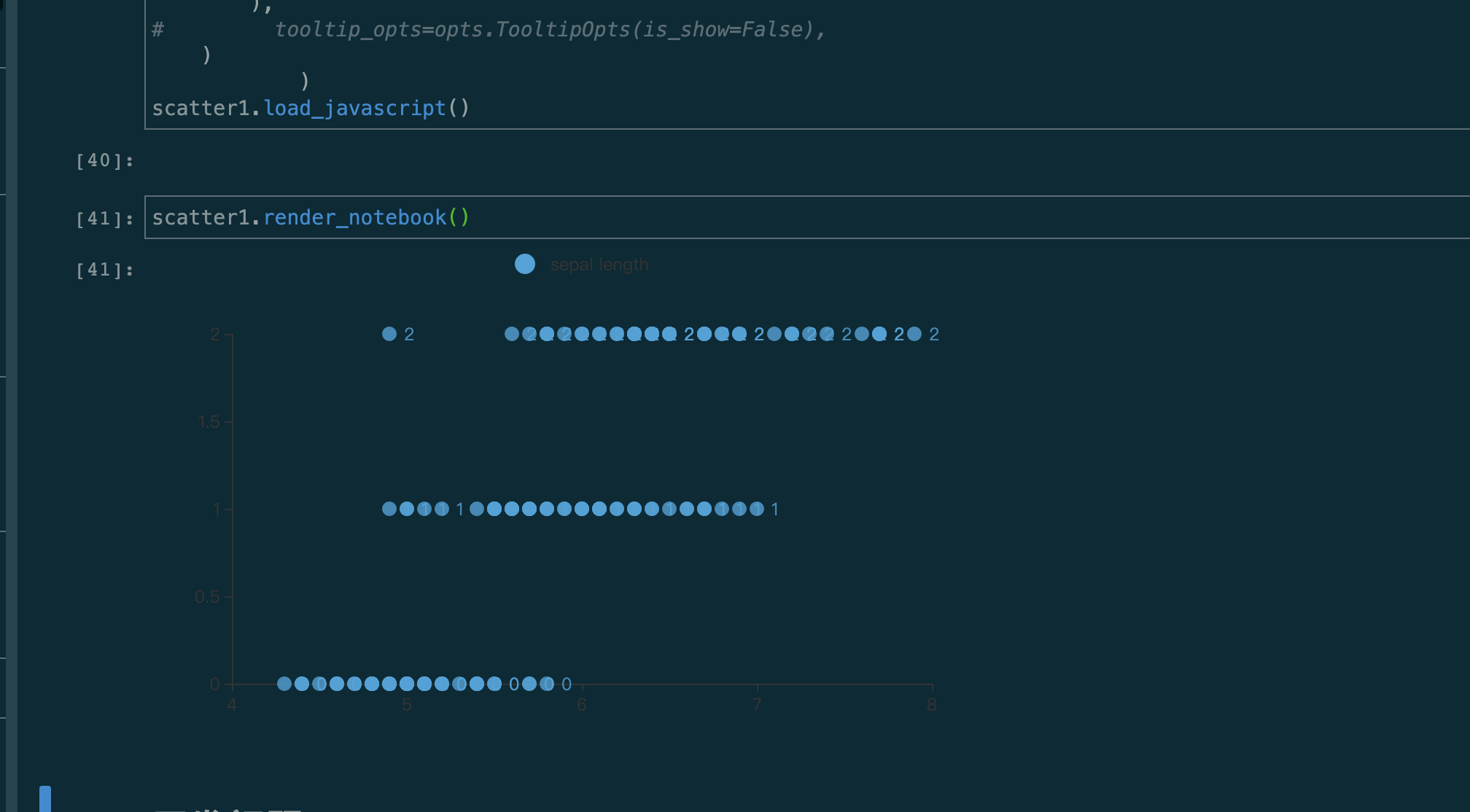Click execution label [41] beside render_notebook cell

click(x=104, y=219)
